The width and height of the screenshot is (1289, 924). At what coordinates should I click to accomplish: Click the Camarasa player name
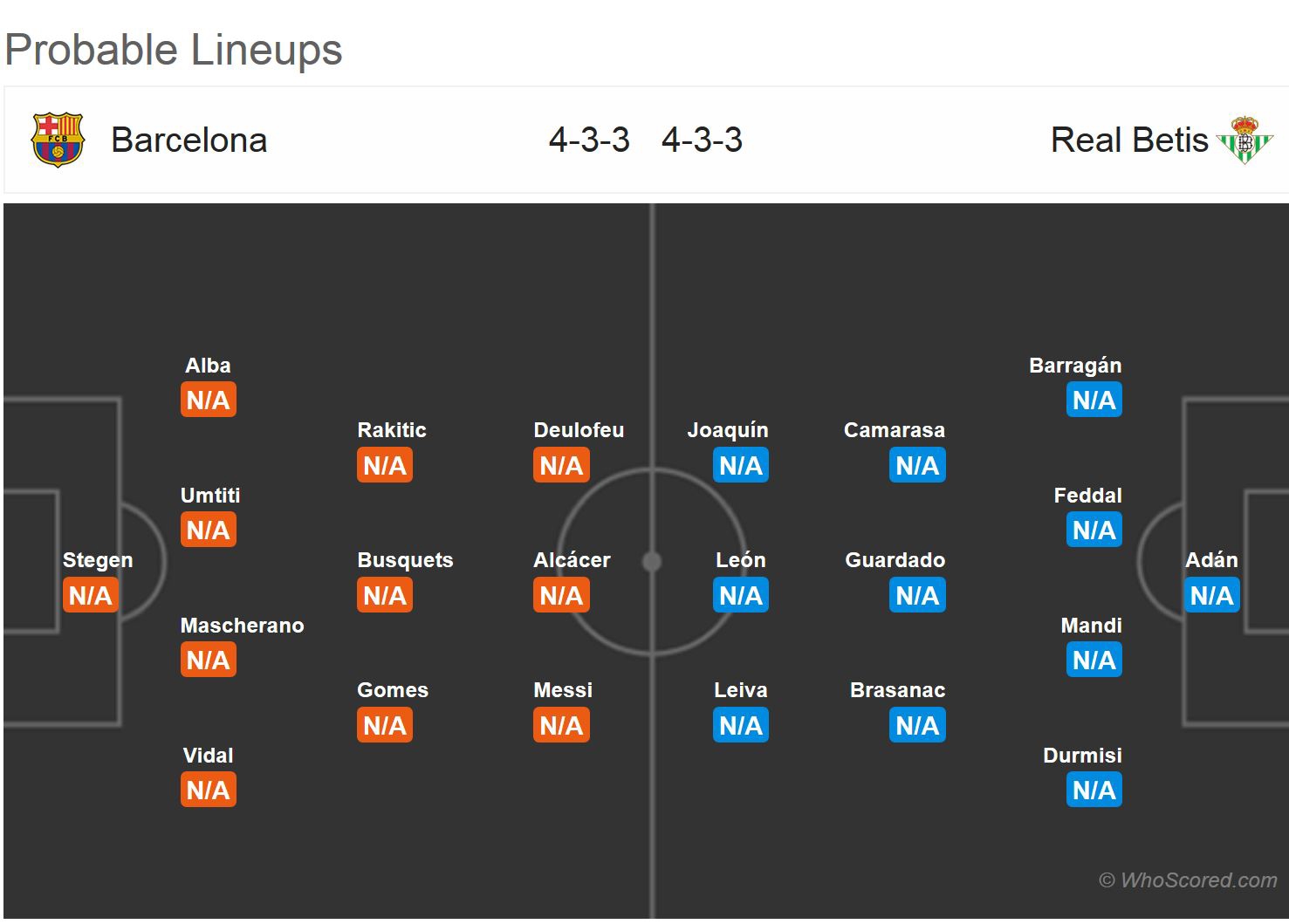coord(894,430)
